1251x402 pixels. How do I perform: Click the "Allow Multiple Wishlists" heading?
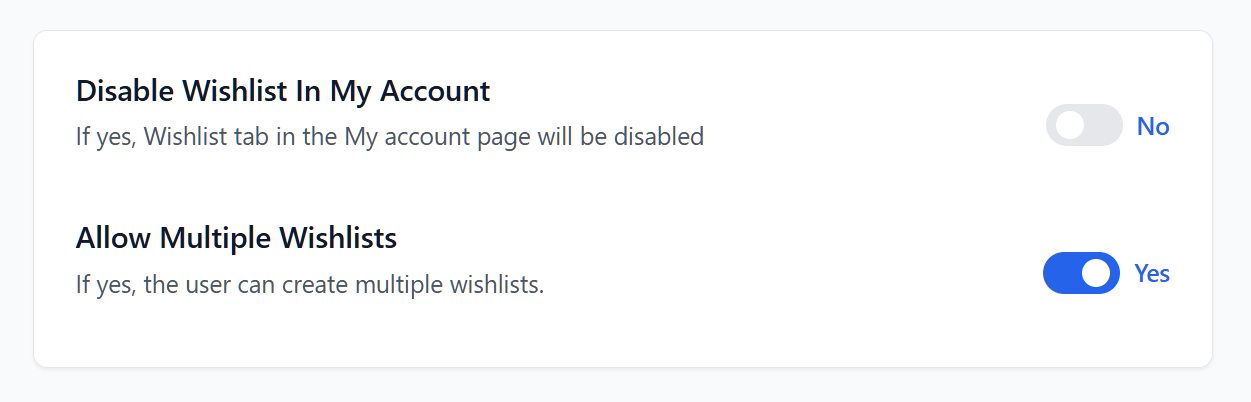click(x=236, y=239)
